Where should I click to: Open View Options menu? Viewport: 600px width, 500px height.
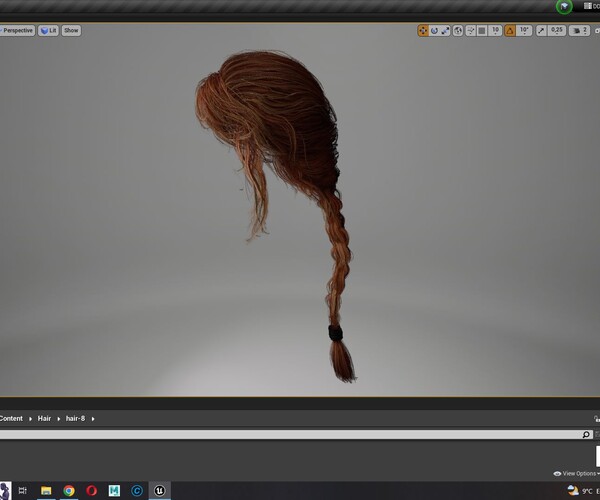point(576,474)
